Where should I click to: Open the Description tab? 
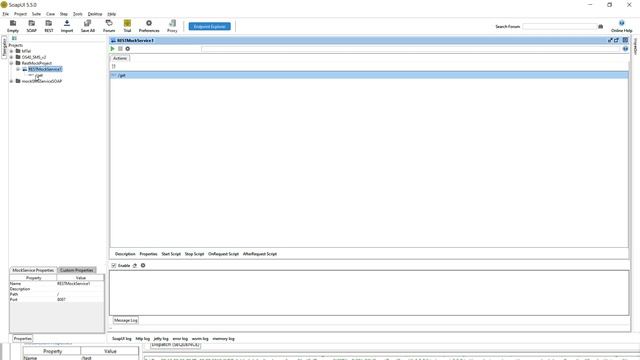pos(125,254)
